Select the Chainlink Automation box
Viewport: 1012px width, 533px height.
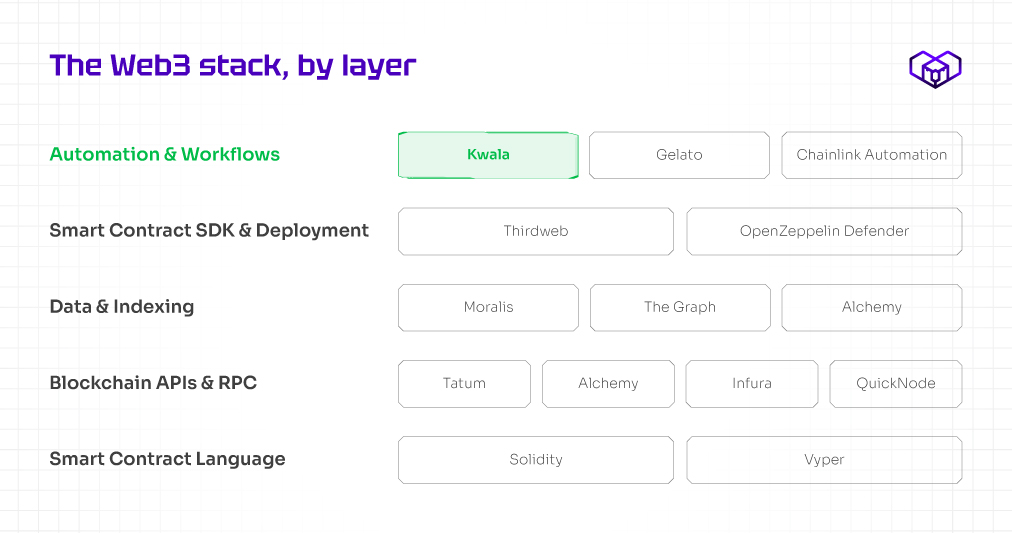[871, 155]
